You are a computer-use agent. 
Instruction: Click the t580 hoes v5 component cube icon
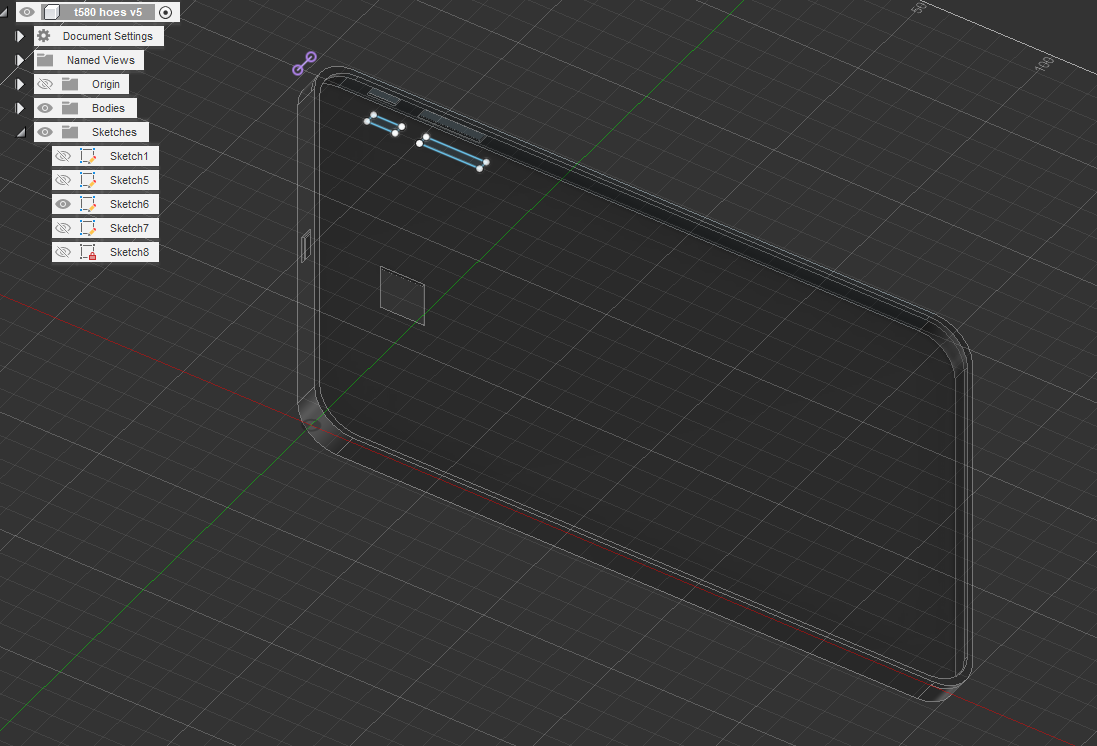[x=51, y=12]
